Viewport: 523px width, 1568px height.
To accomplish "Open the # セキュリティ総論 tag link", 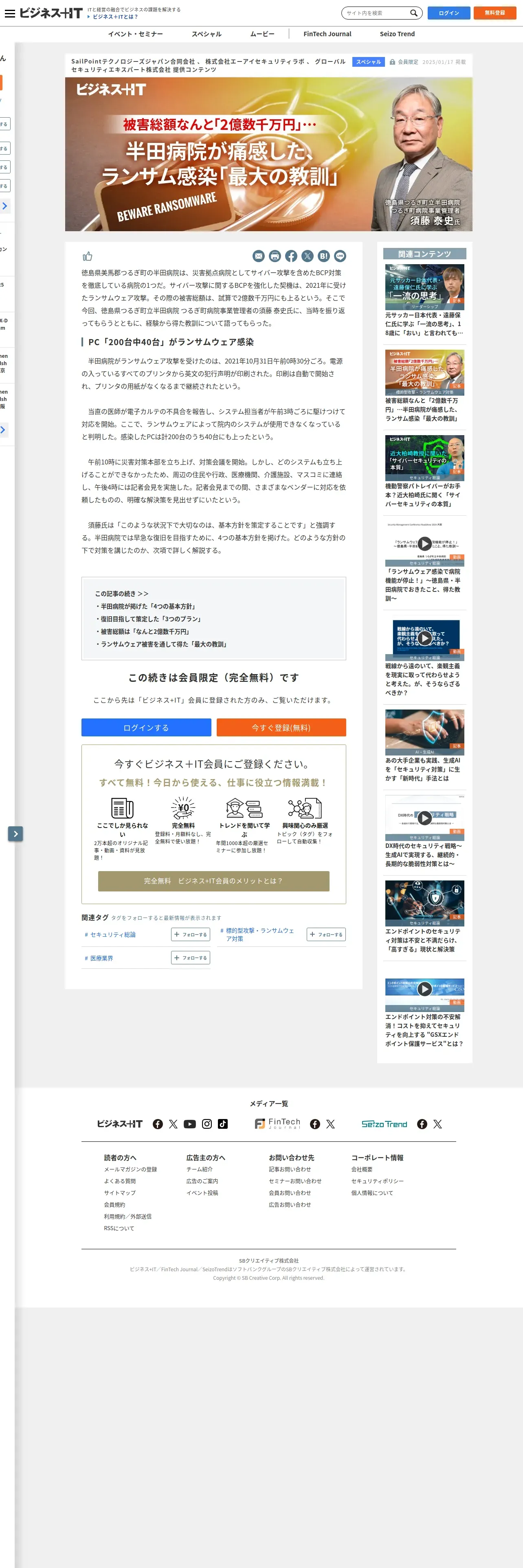I will (110, 934).
